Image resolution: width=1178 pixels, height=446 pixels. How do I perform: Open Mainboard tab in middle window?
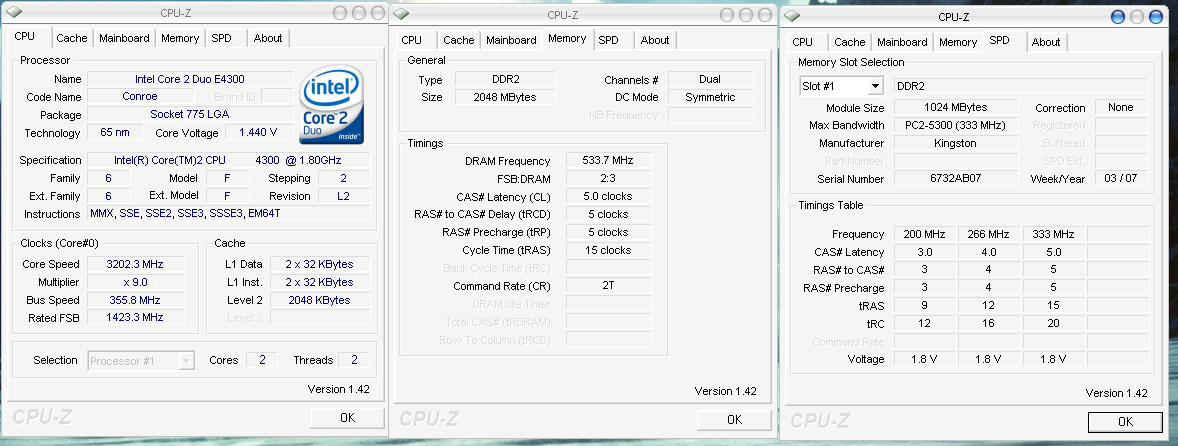(511, 41)
